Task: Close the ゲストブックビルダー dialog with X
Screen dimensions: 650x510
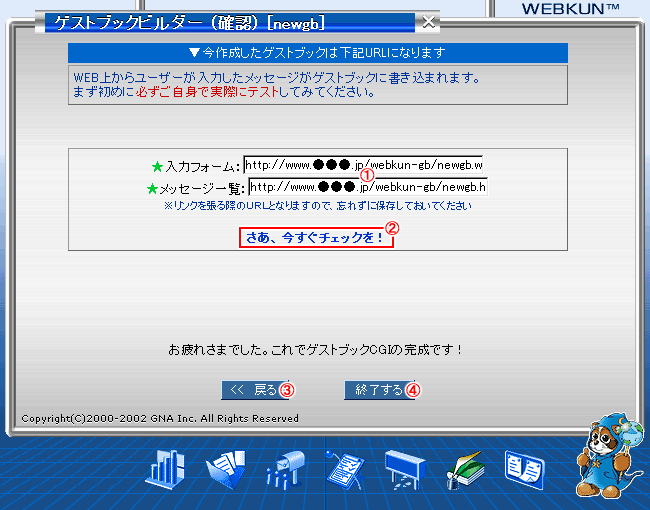Action: (x=428, y=21)
